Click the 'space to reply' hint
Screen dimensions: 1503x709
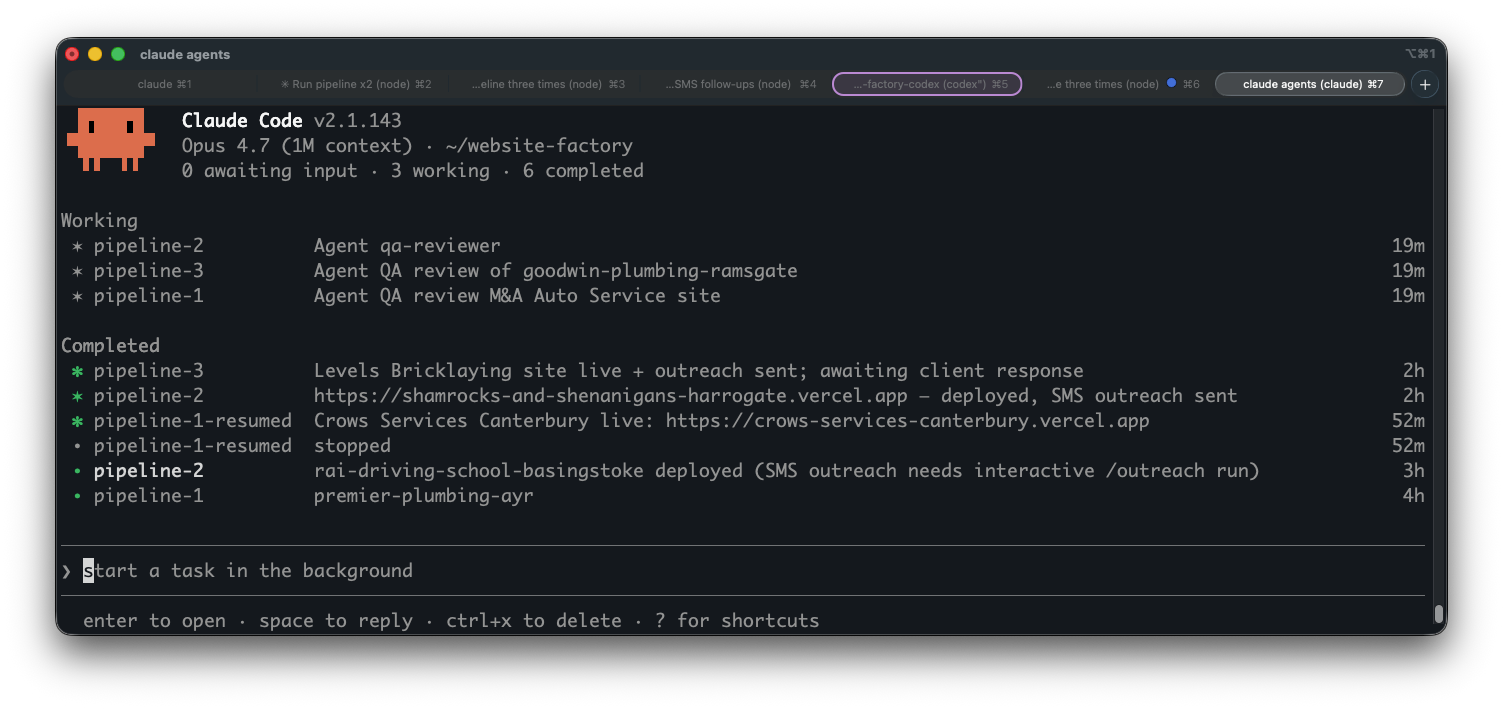click(336, 621)
